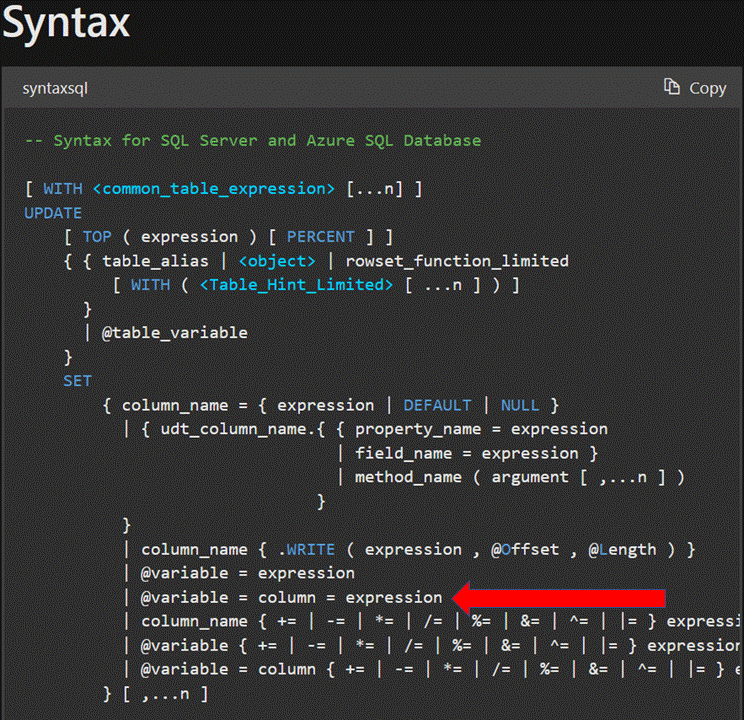Image resolution: width=744 pixels, height=720 pixels.
Task: Click the green SQL Server comment line
Action: [253, 140]
